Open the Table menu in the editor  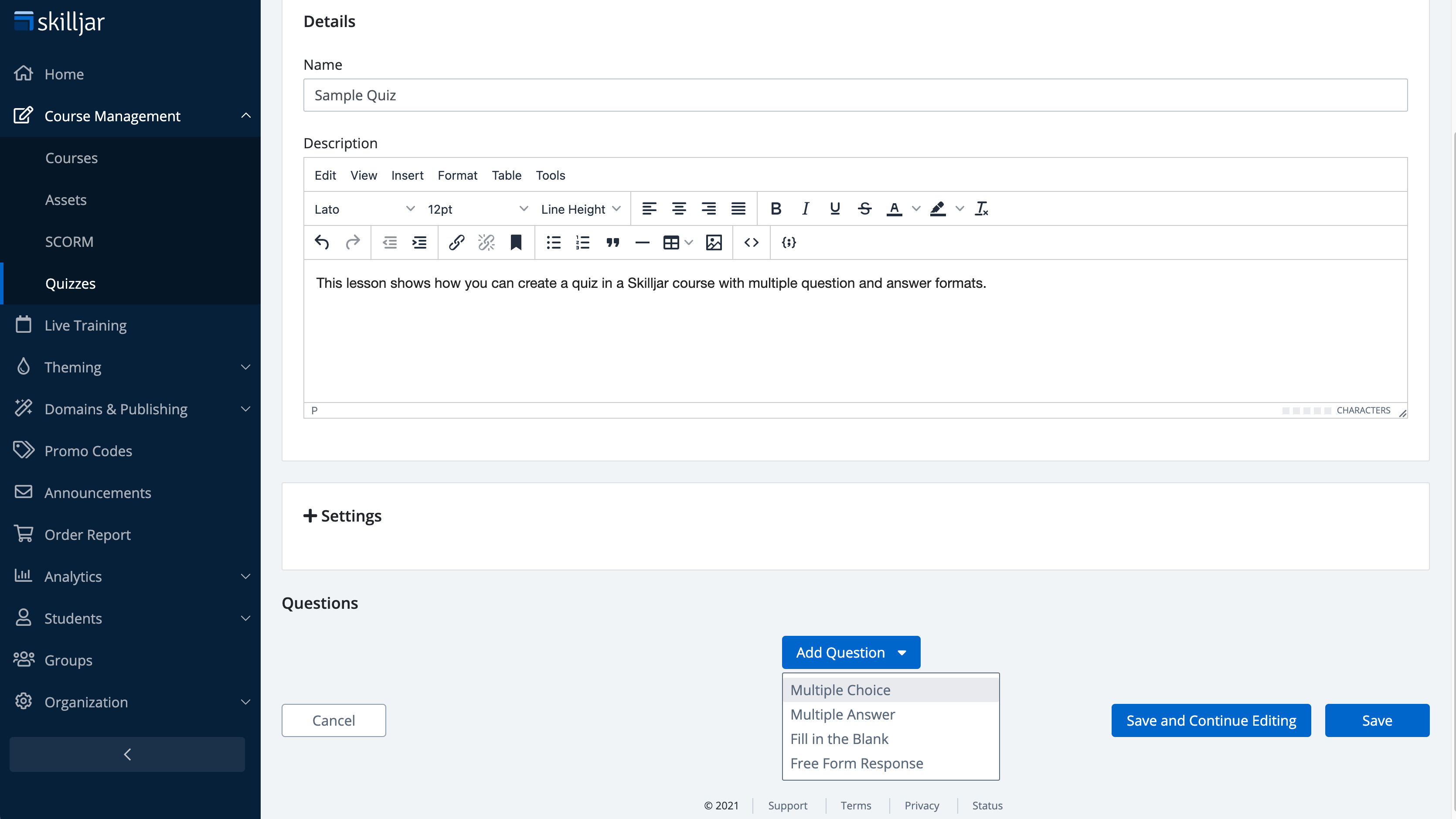tap(506, 175)
